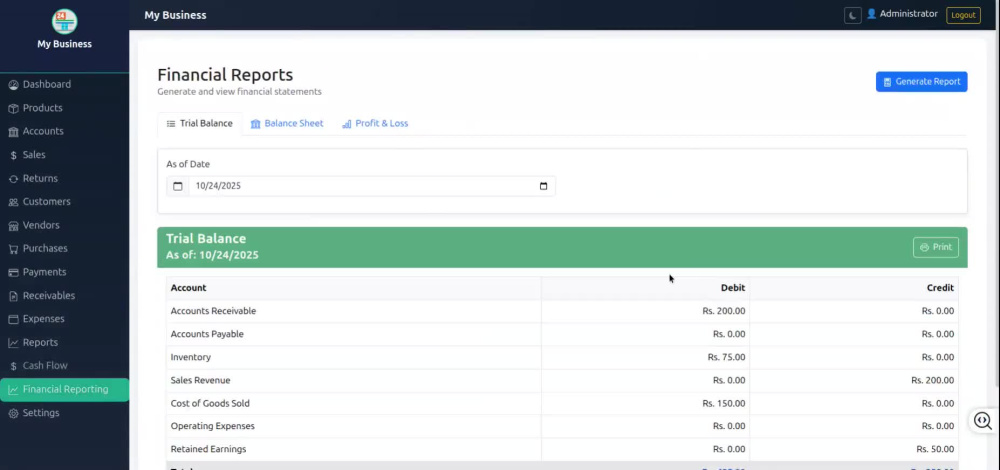Open the Receivables page
This screenshot has width=1000, height=470.
tap(64, 296)
